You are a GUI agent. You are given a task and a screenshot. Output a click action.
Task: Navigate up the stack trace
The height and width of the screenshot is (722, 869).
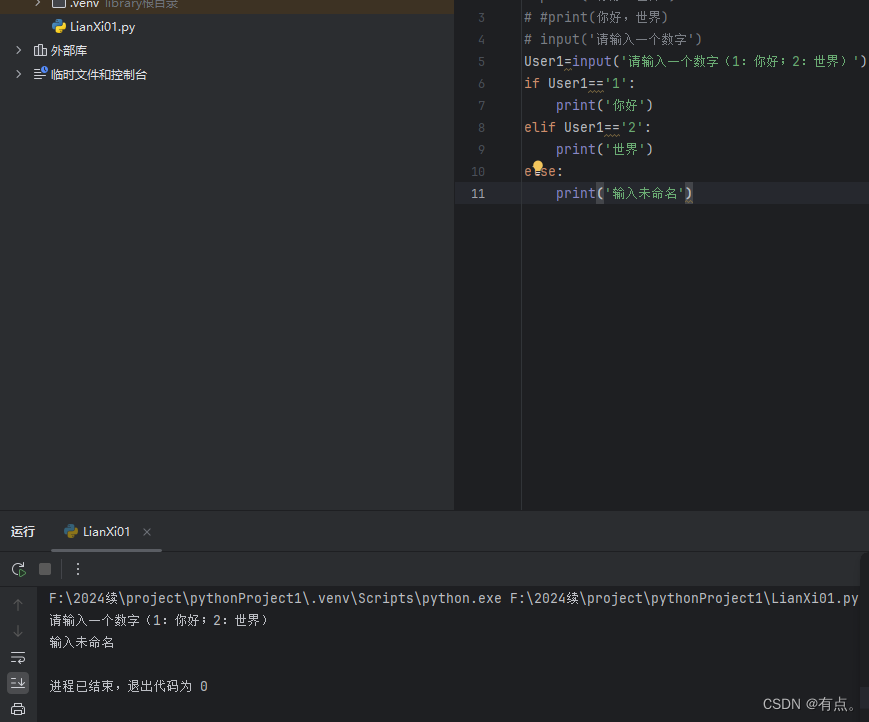(x=17, y=602)
